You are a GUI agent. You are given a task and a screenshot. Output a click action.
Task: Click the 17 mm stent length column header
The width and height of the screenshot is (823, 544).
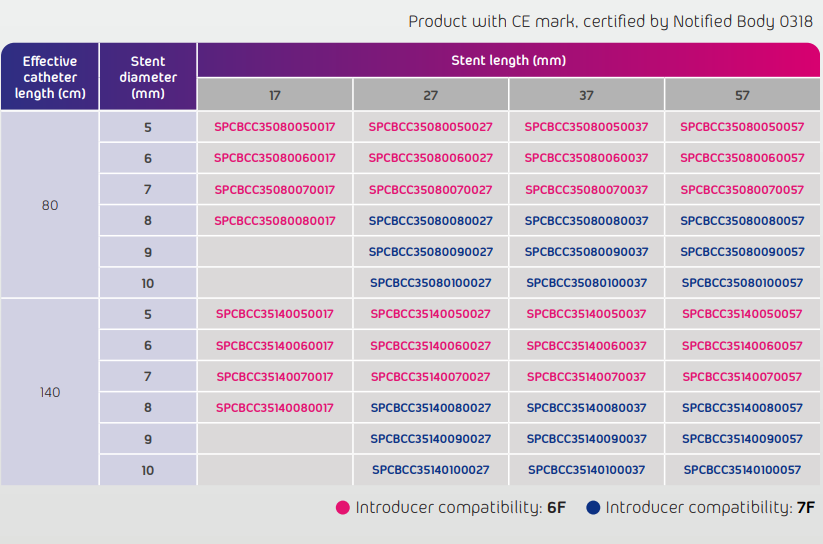(275, 95)
